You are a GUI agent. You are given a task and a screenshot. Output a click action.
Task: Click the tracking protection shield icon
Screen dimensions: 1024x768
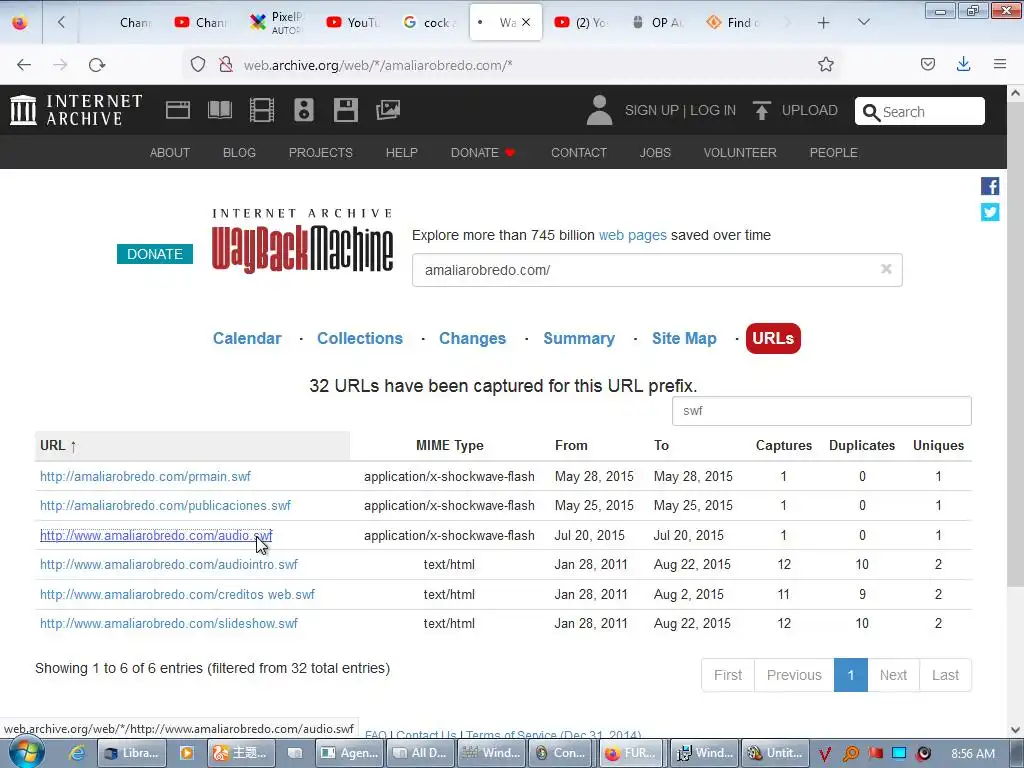[198, 65]
